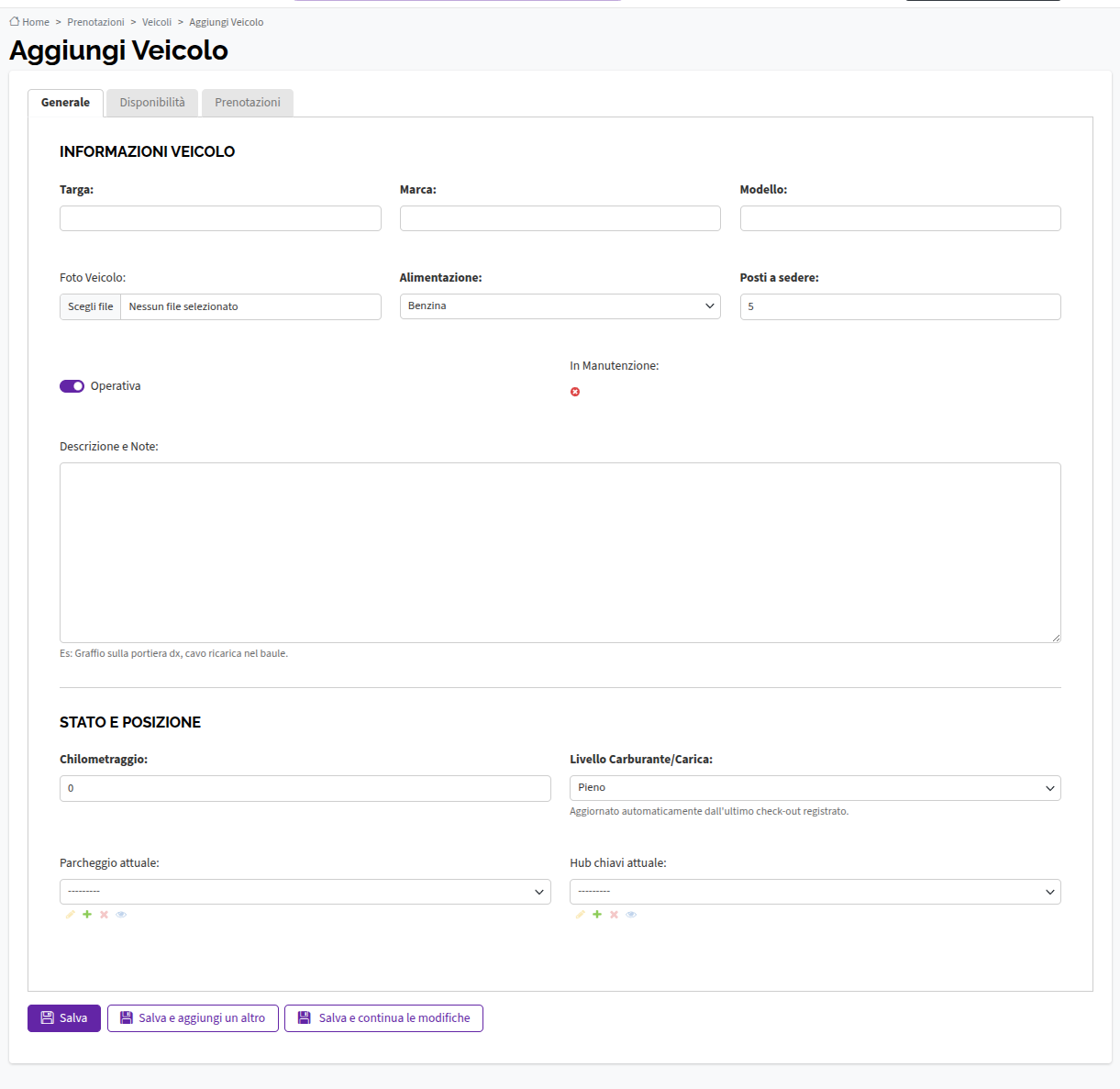
Task: Switch to the Prenotazioni tab
Action: point(248,103)
